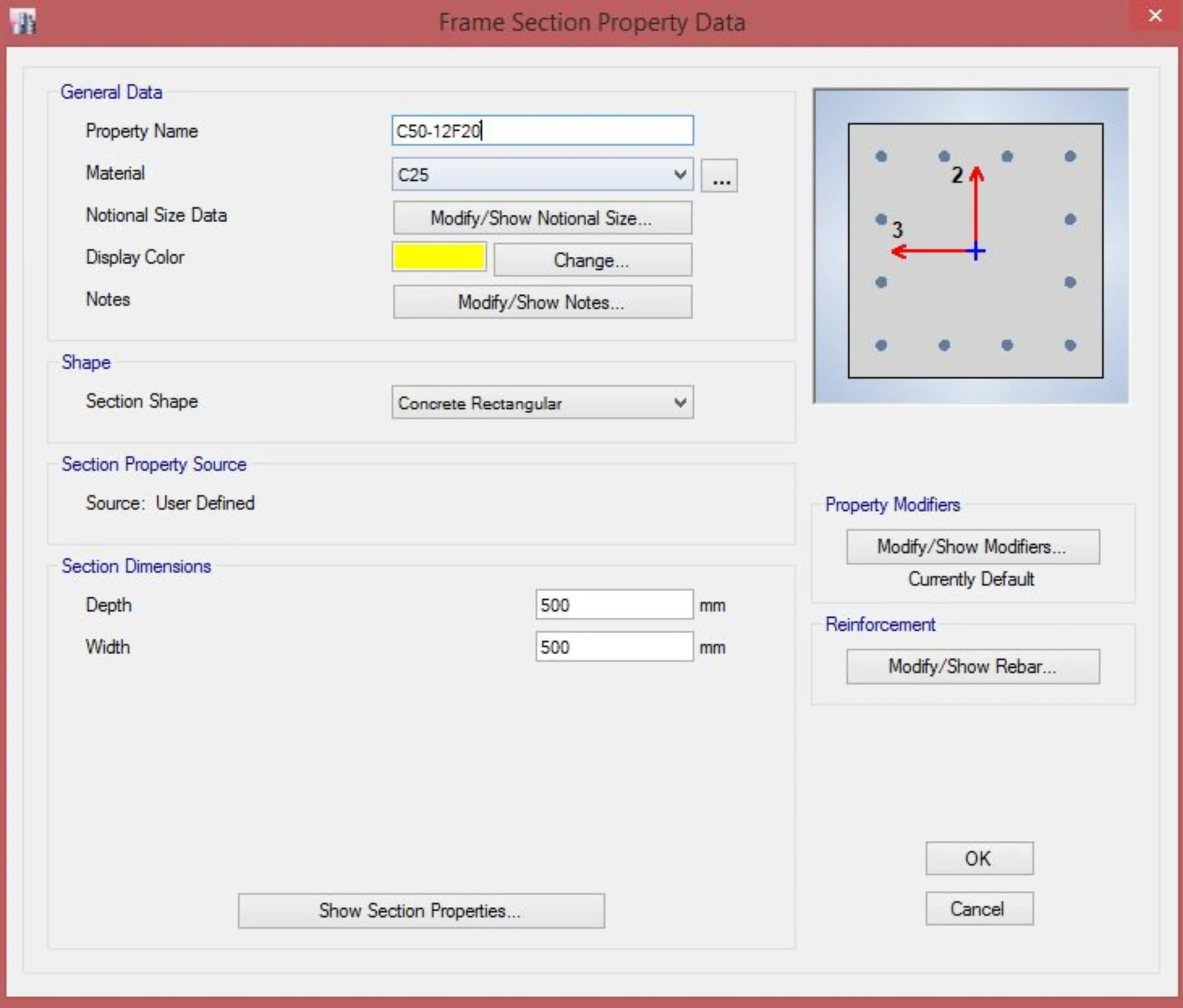The width and height of the screenshot is (1183, 1008).
Task: Click the ellipsis button next to Material
Action: coord(719,175)
